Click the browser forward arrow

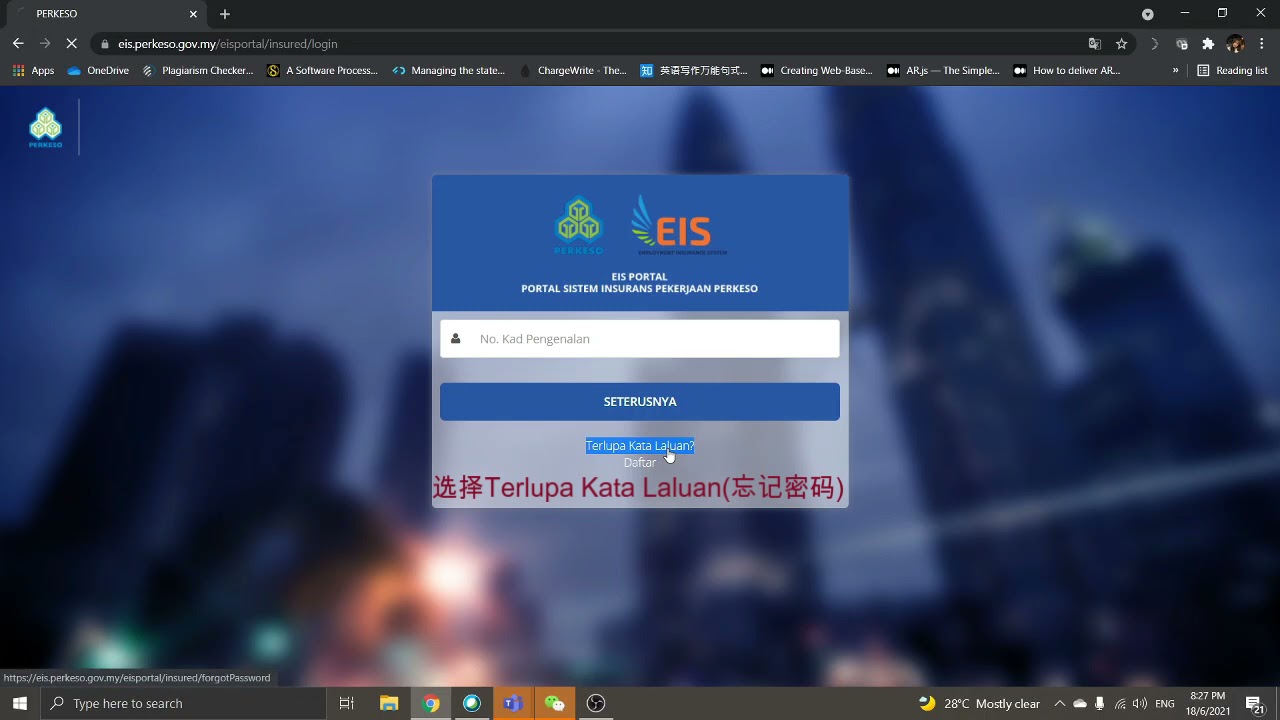45,44
